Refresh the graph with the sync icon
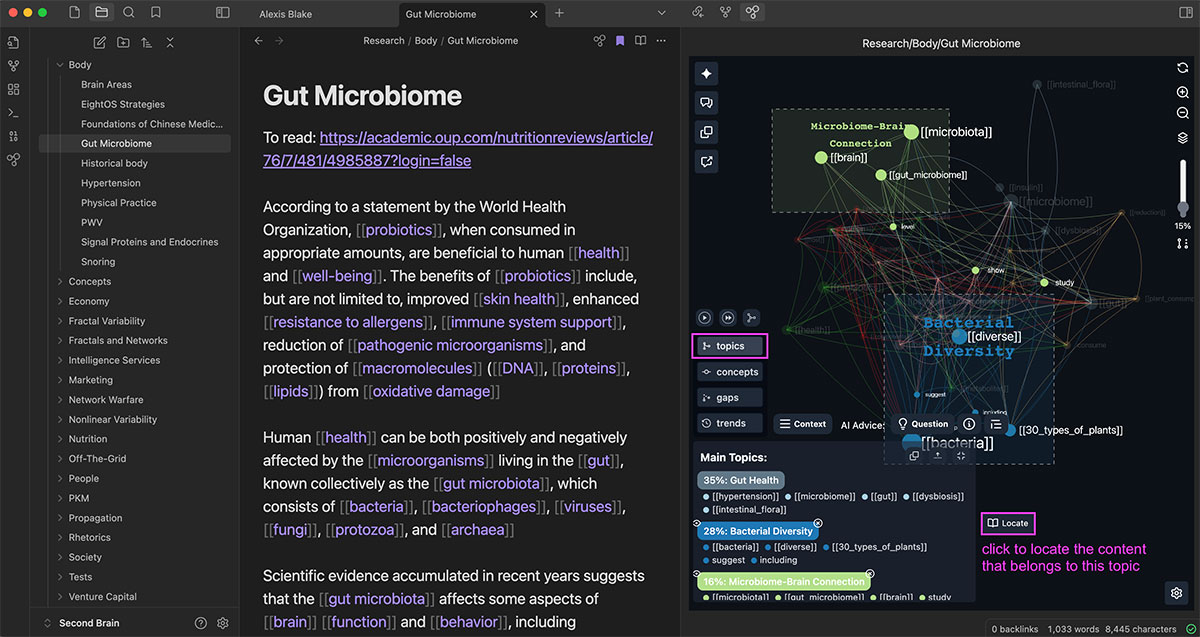The image size is (1200, 637). (1183, 67)
